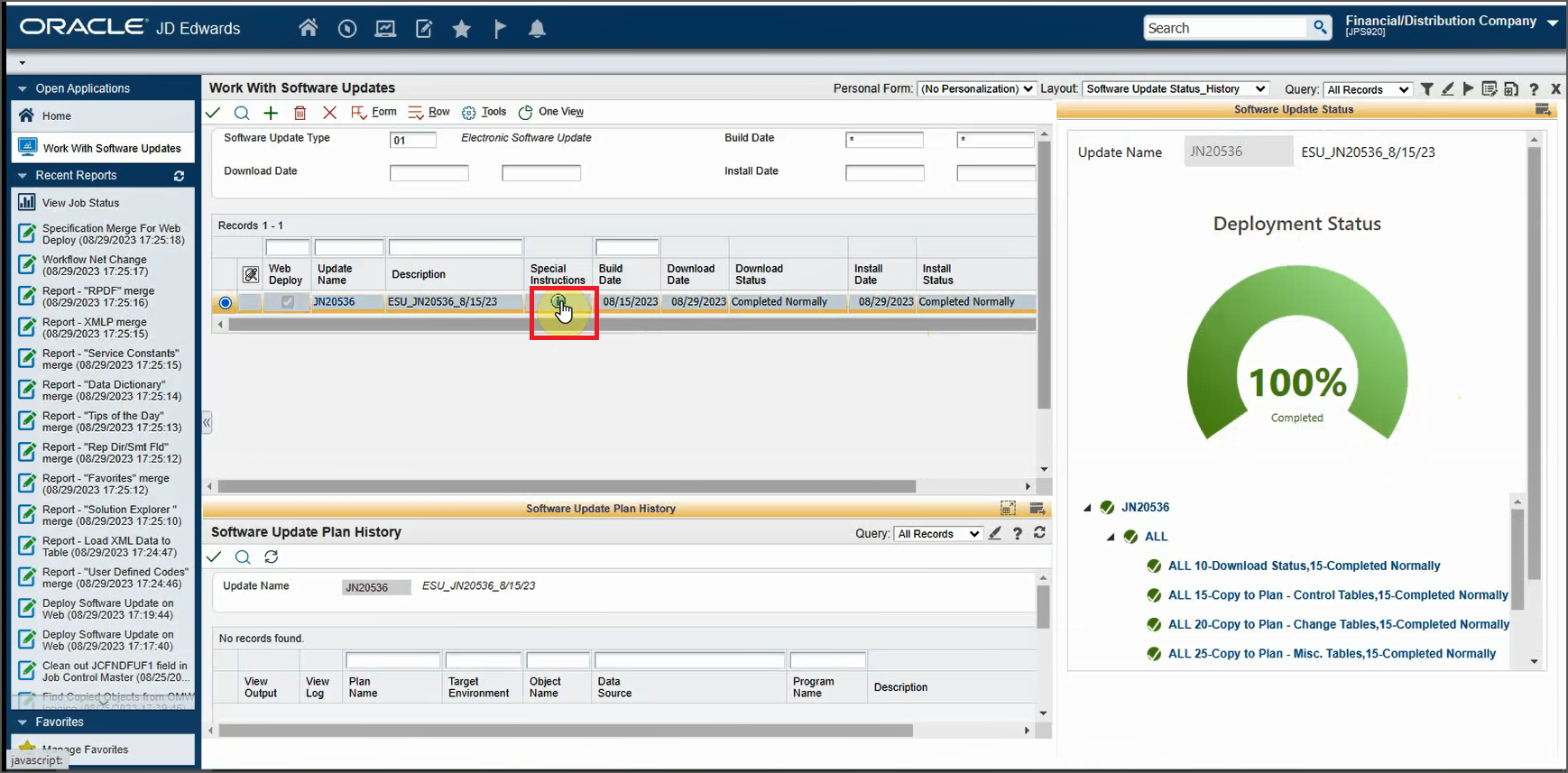This screenshot has height=773, width=1568.
Task: Open the Tools menu
Action: (x=484, y=112)
